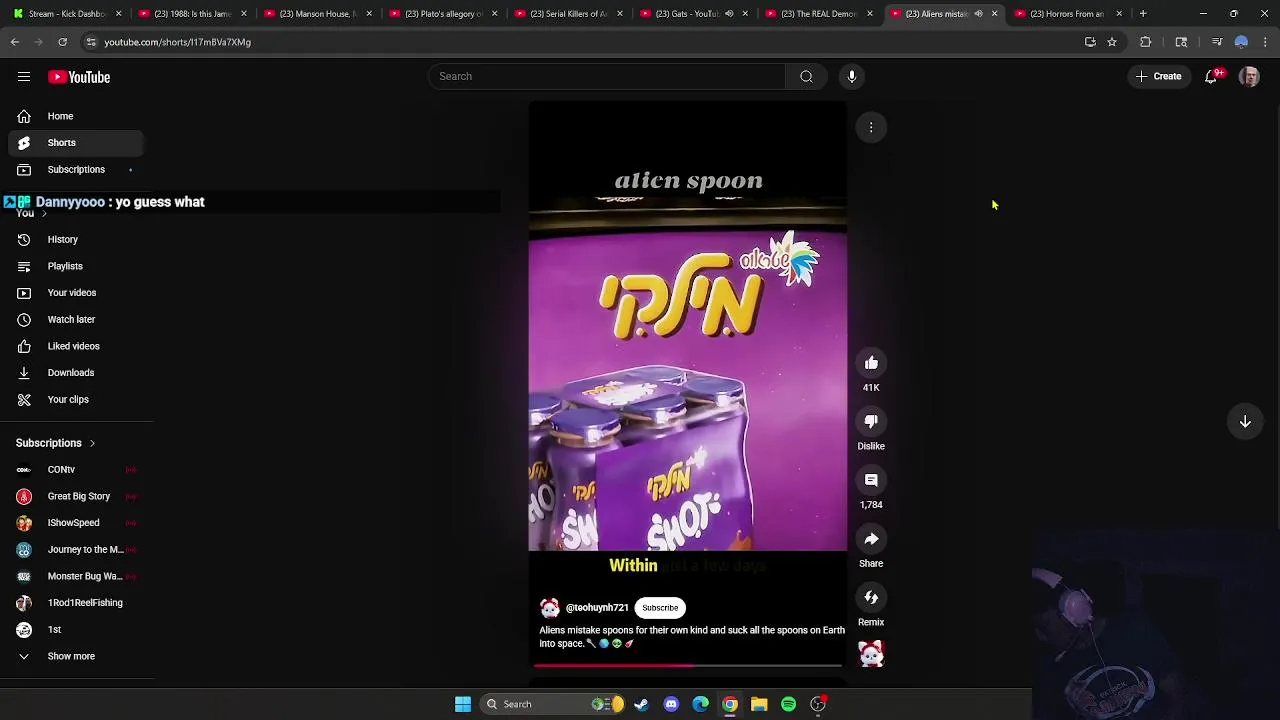Viewport: 1280px width, 720px height.
Task: Click the Chrome address bar URL
Action: click(x=177, y=42)
